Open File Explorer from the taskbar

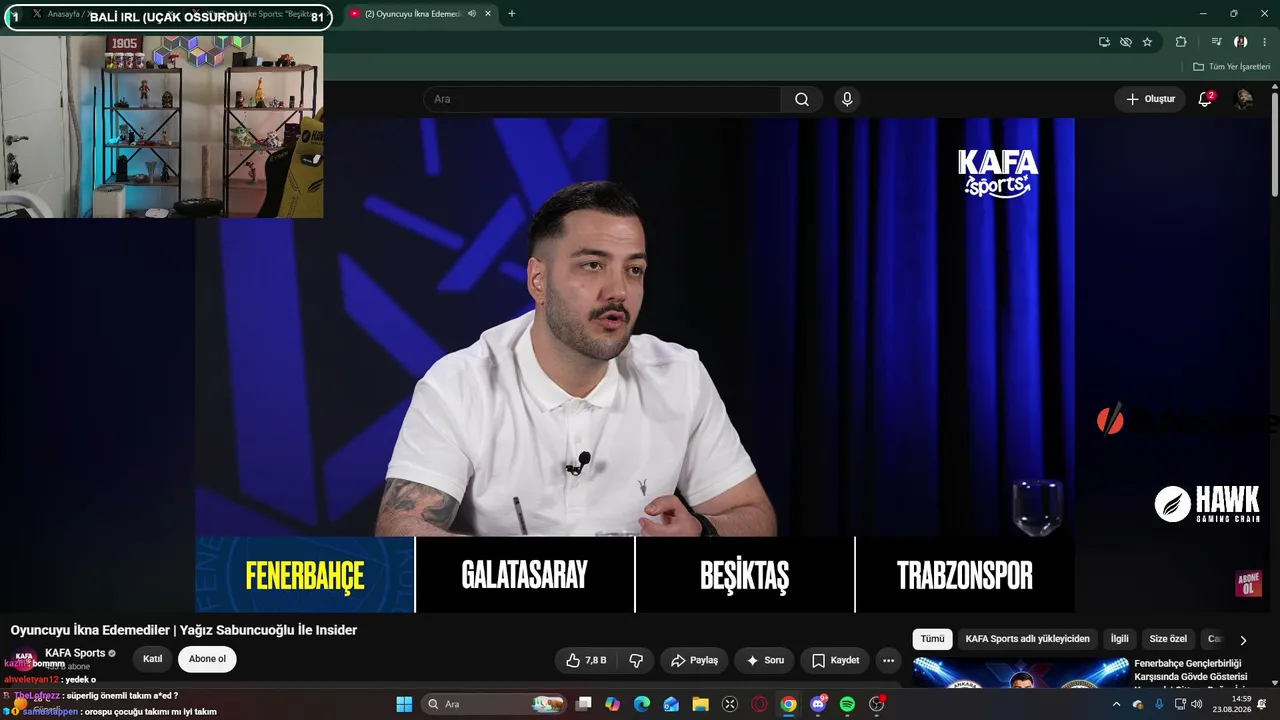click(701, 704)
